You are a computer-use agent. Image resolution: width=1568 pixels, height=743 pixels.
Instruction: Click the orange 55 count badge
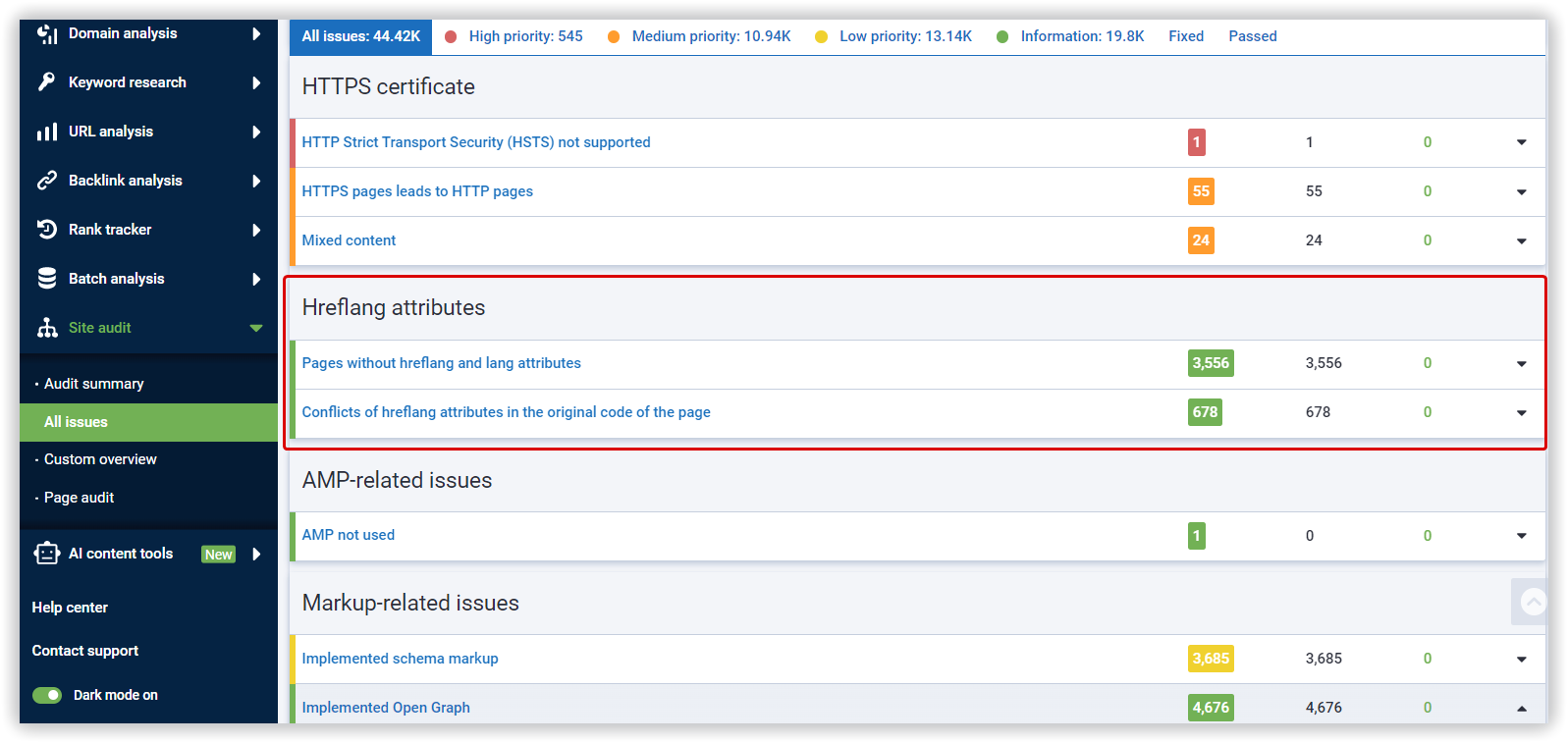pos(1201,191)
